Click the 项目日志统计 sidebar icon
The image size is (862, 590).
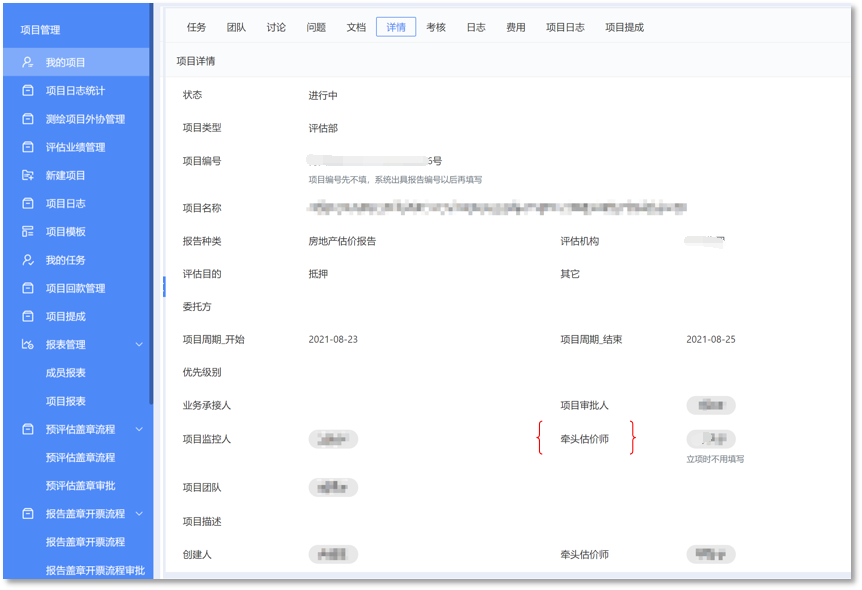[x=28, y=91]
